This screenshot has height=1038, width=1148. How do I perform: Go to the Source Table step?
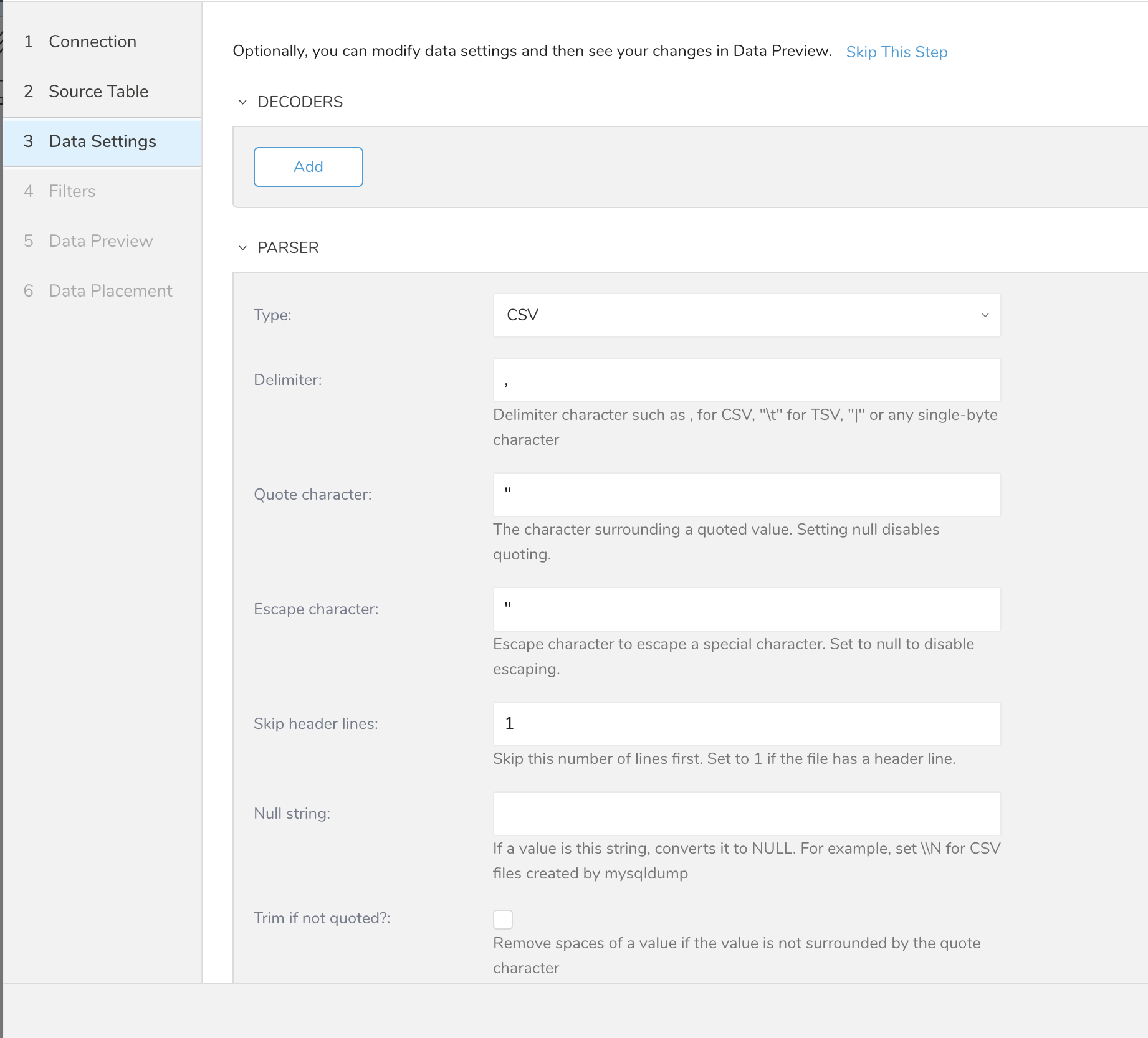tap(98, 92)
